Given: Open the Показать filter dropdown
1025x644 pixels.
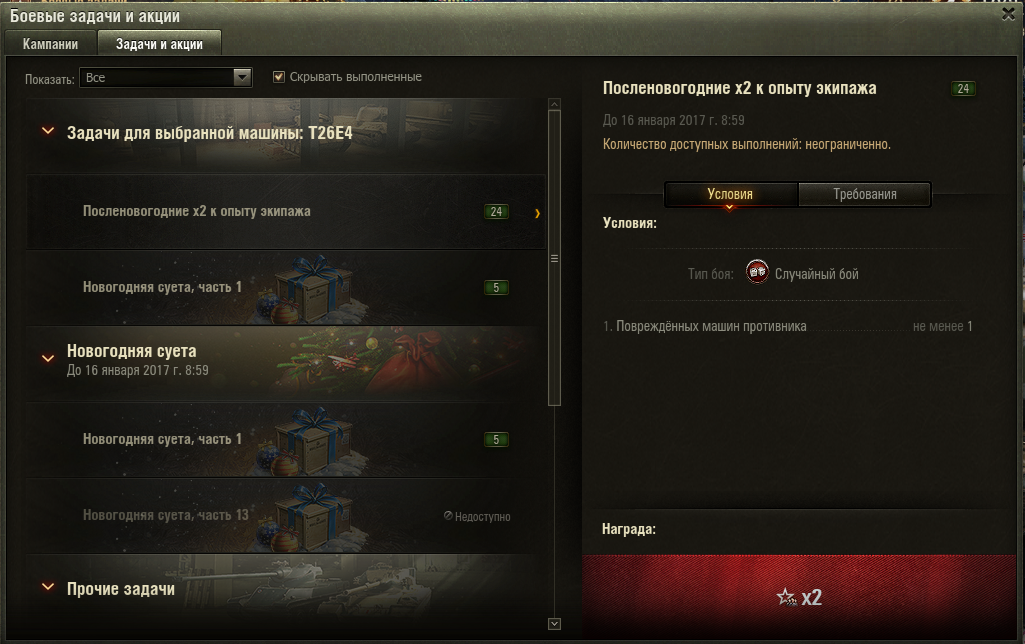Looking at the screenshot, I should click(165, 78).
